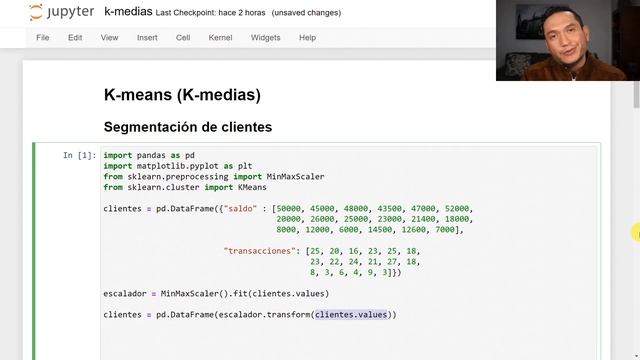
Task: Click the highlighted clientes.values text
Action: [x=351, y=315]
